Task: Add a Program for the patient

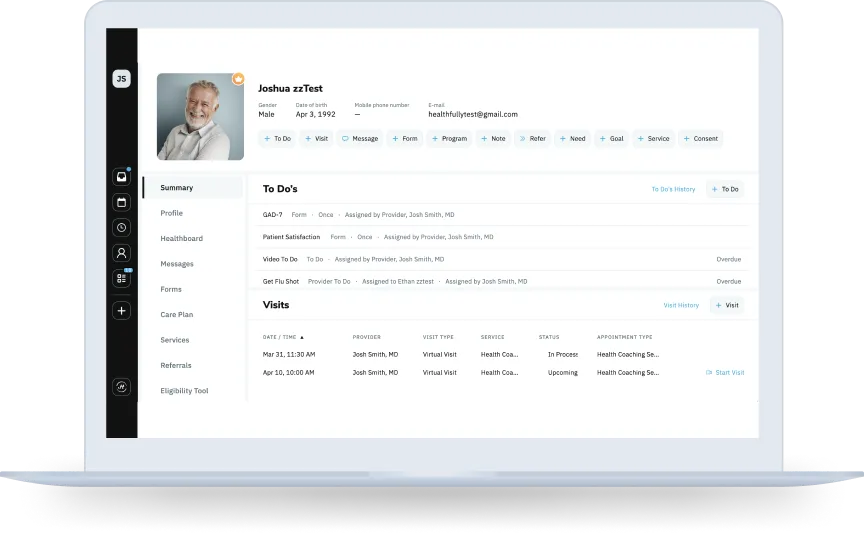Action: click(449, 139)
